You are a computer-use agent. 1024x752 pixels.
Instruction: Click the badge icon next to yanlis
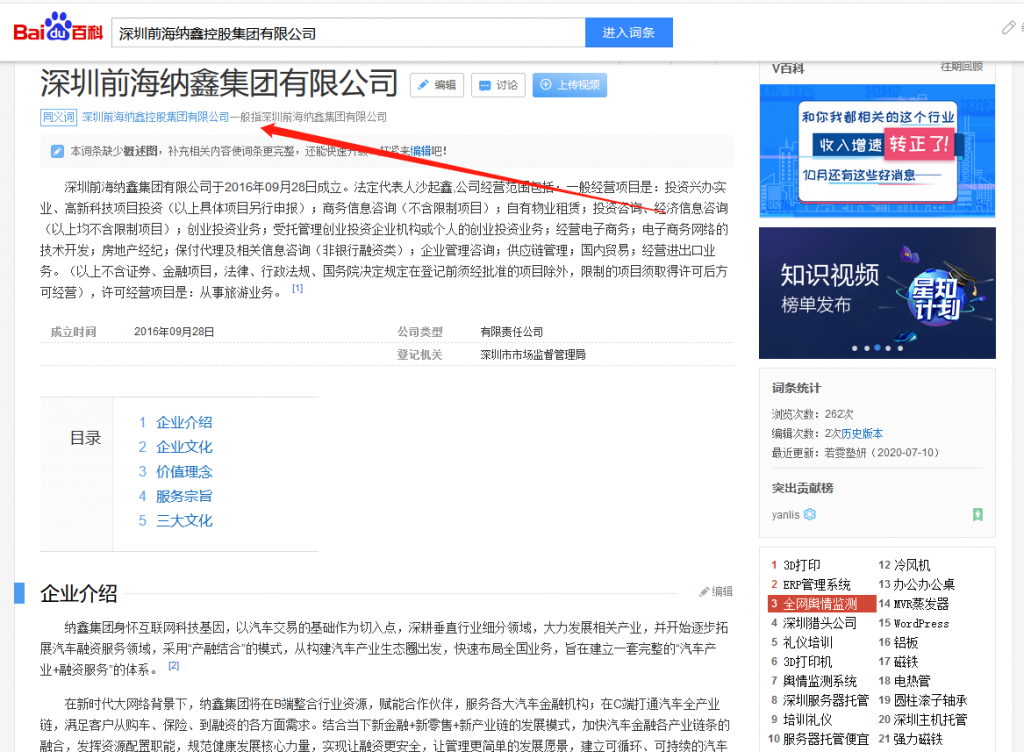[x=810, y=514]
